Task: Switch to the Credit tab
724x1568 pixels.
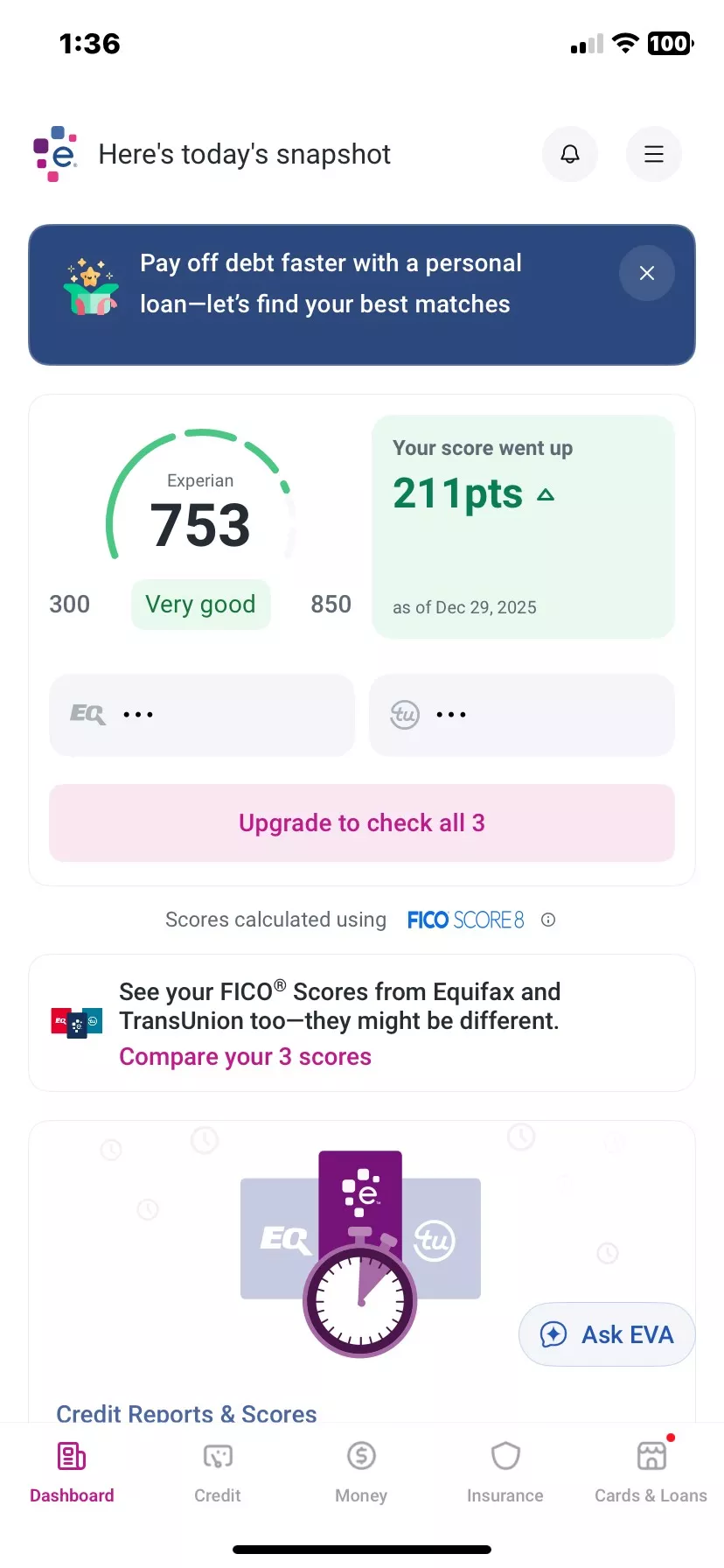Action: pos(217,1472)
